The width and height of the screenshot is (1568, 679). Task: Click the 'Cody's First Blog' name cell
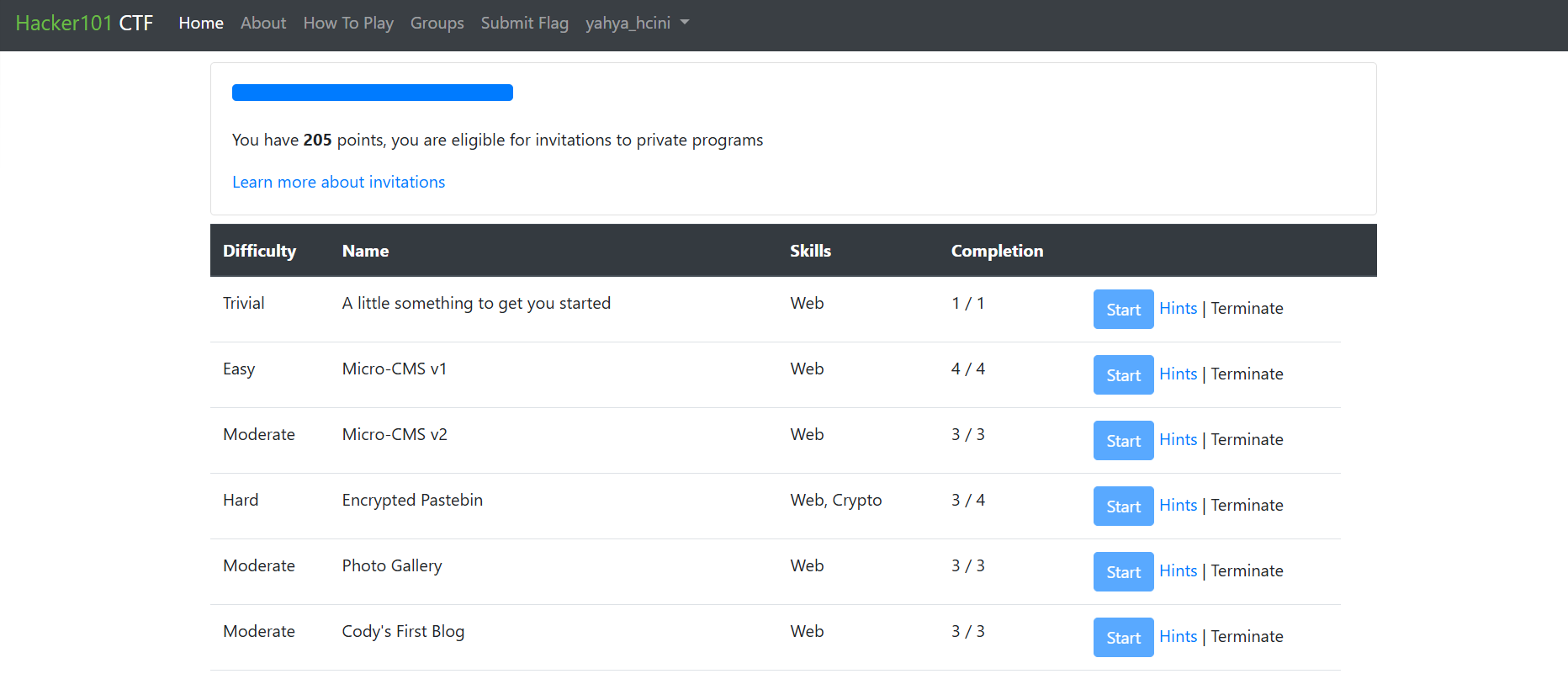pos(403,631)
